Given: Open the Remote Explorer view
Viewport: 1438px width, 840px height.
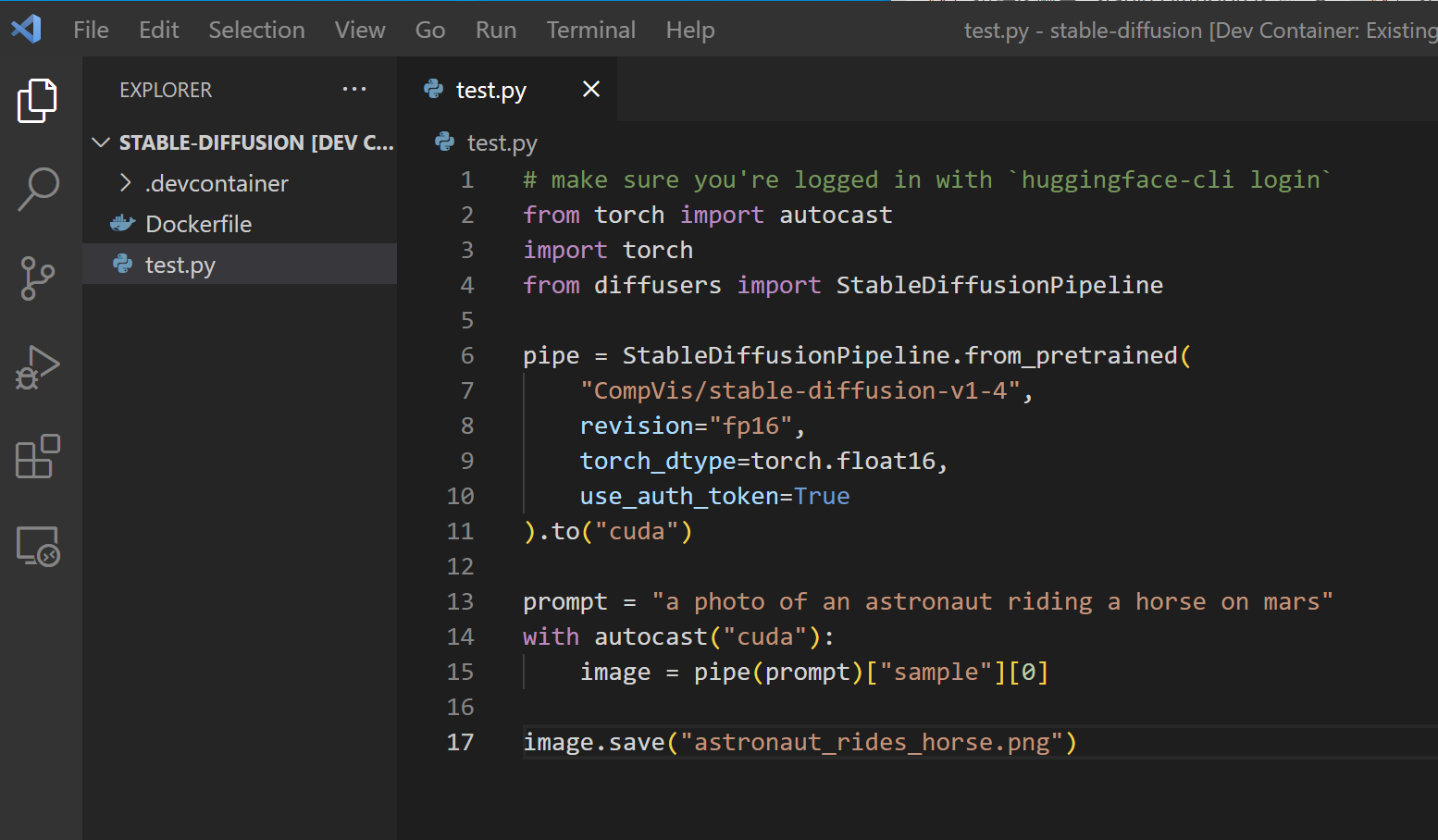Looking at the screenshot, I should pyautogui.click(x=37, y=546).
